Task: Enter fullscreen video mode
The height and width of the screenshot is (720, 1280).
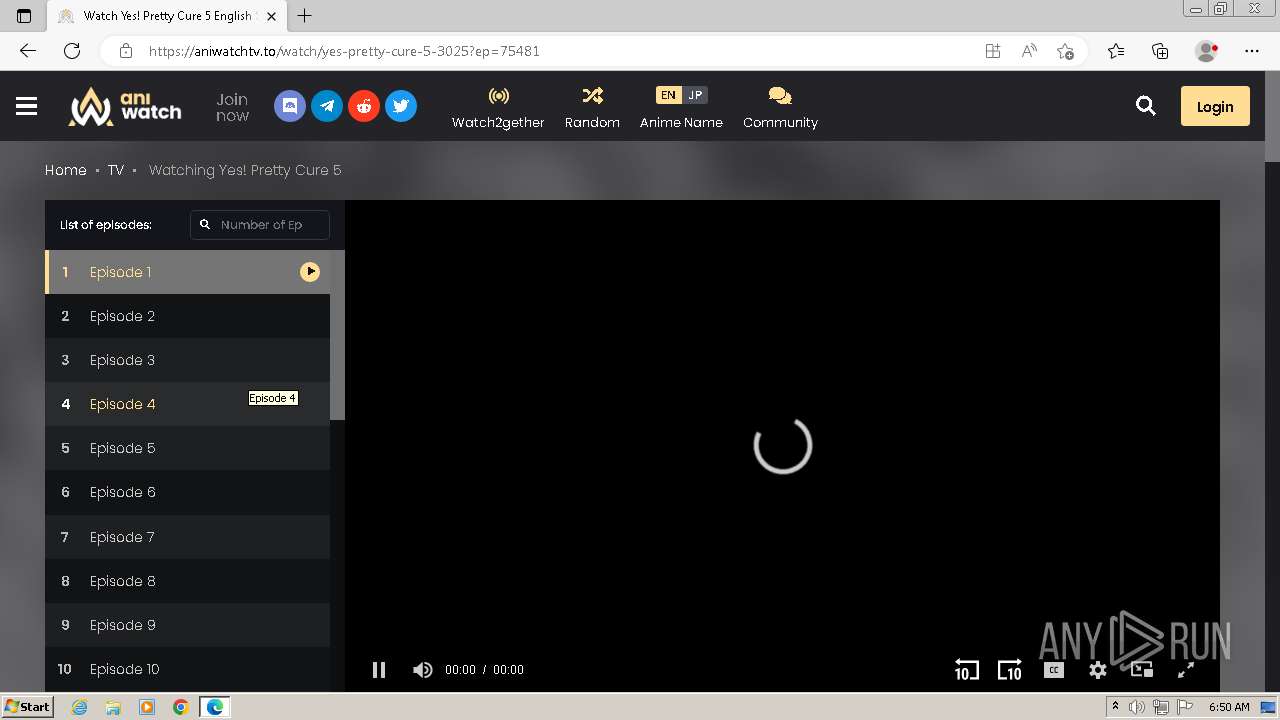Action: [1186, 670]
